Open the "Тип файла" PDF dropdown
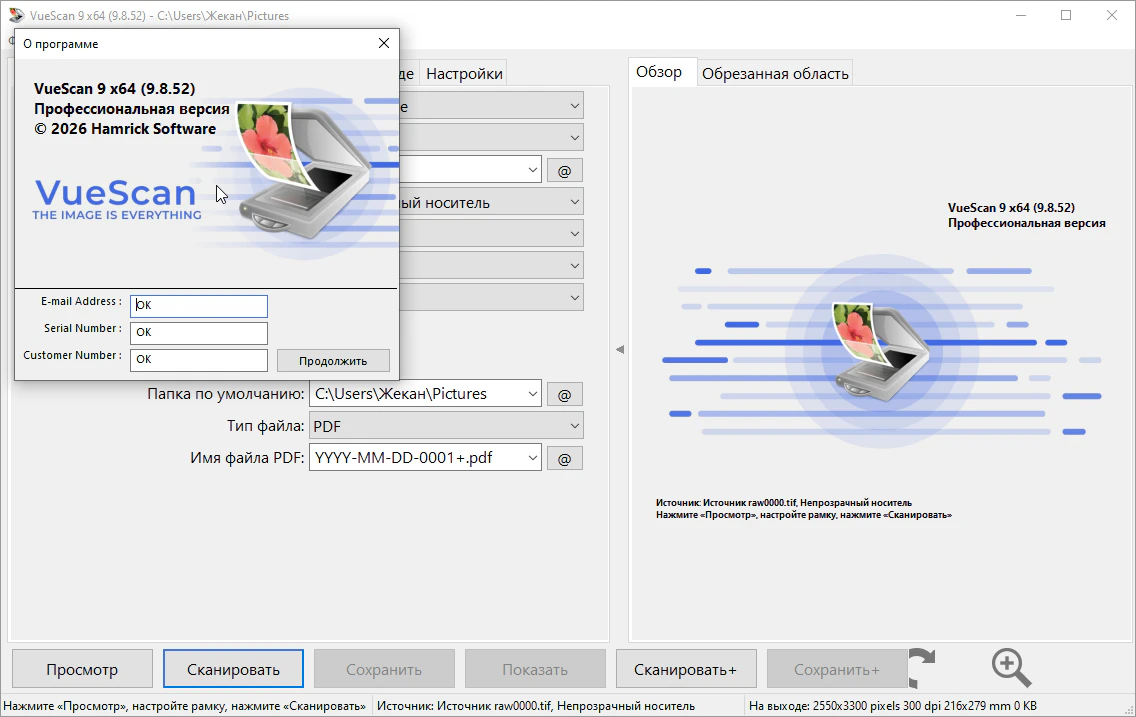Screen dimensions: 1136x717 pyautogui.click(x=574, y=426)
